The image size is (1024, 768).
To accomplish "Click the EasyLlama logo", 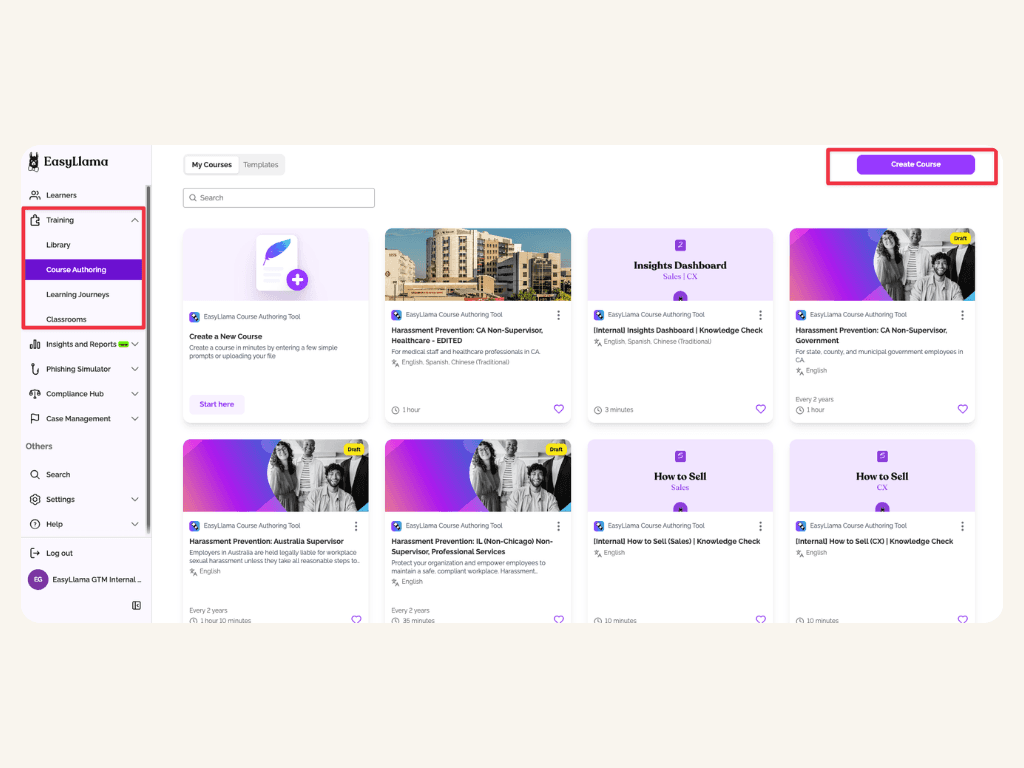I will pos(69,161).
